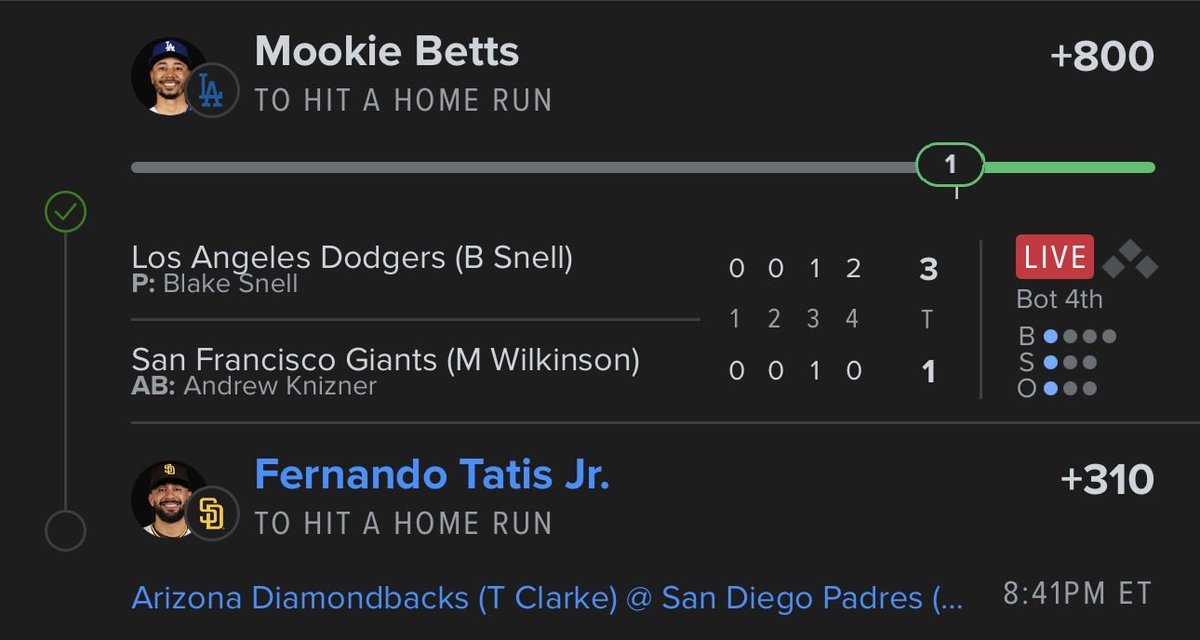Click the Bot 4th inning status text
The width and height of the screenshot is (1200, 640).
click(x=1059, y=299)
